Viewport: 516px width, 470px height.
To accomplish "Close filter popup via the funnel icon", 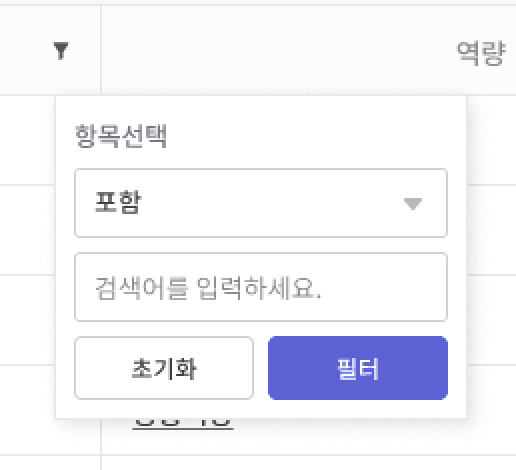I will click(x=61, y=51).
